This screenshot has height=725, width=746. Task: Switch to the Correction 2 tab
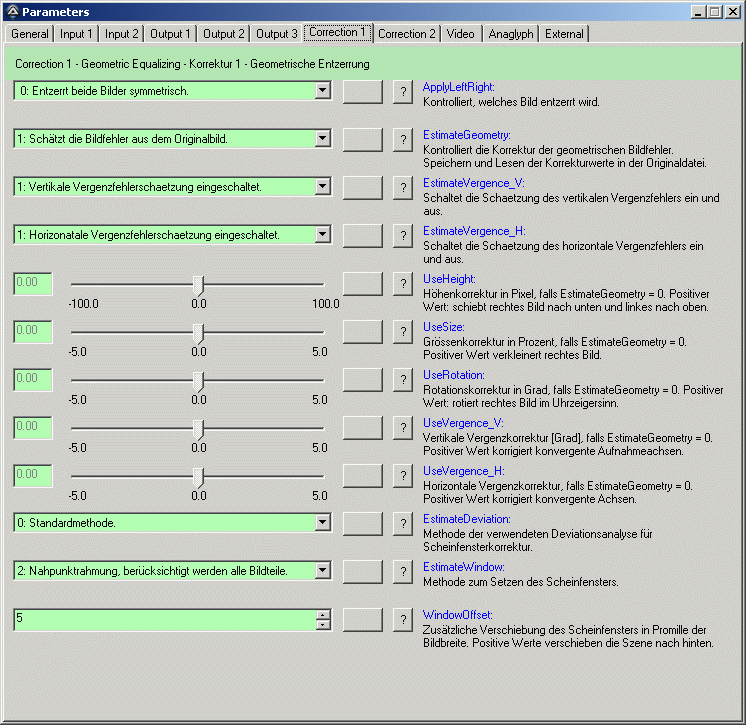[x=407, y=34]
